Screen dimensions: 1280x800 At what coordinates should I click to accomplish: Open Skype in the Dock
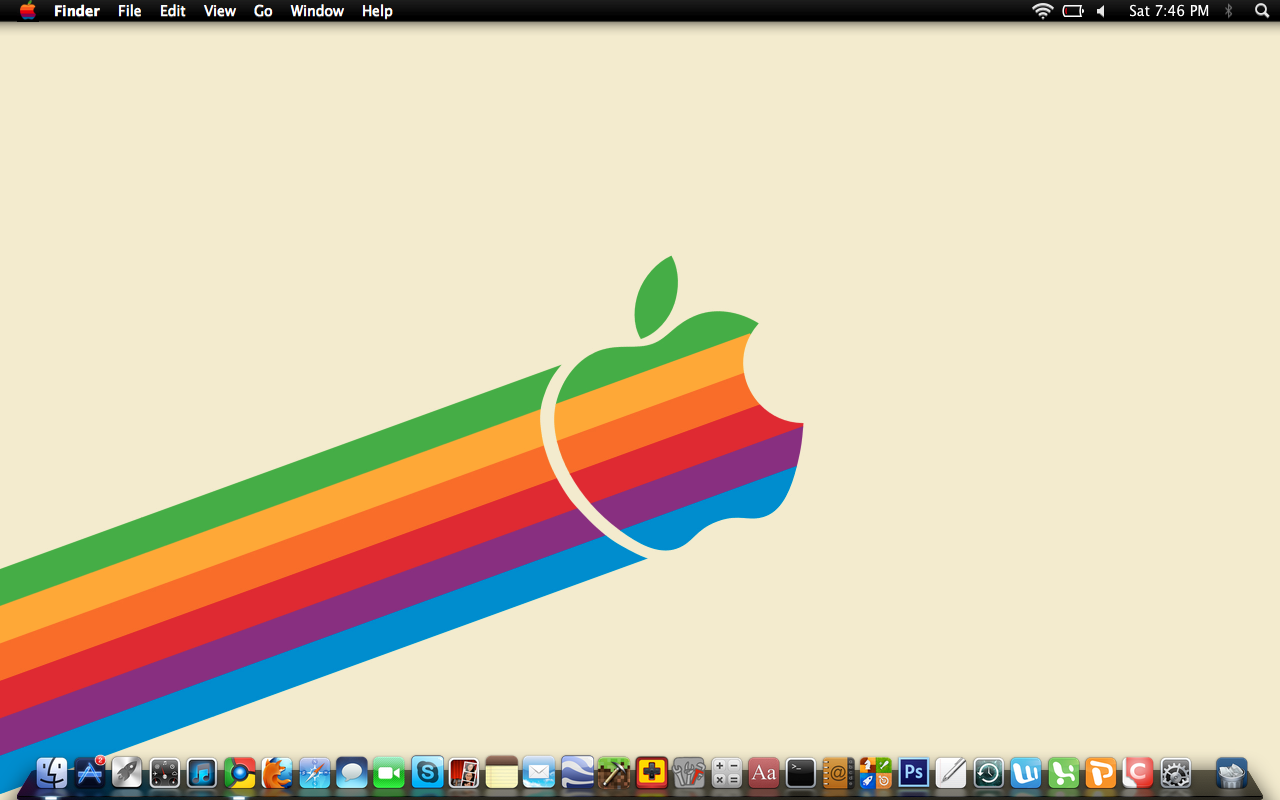pos(427,773)
